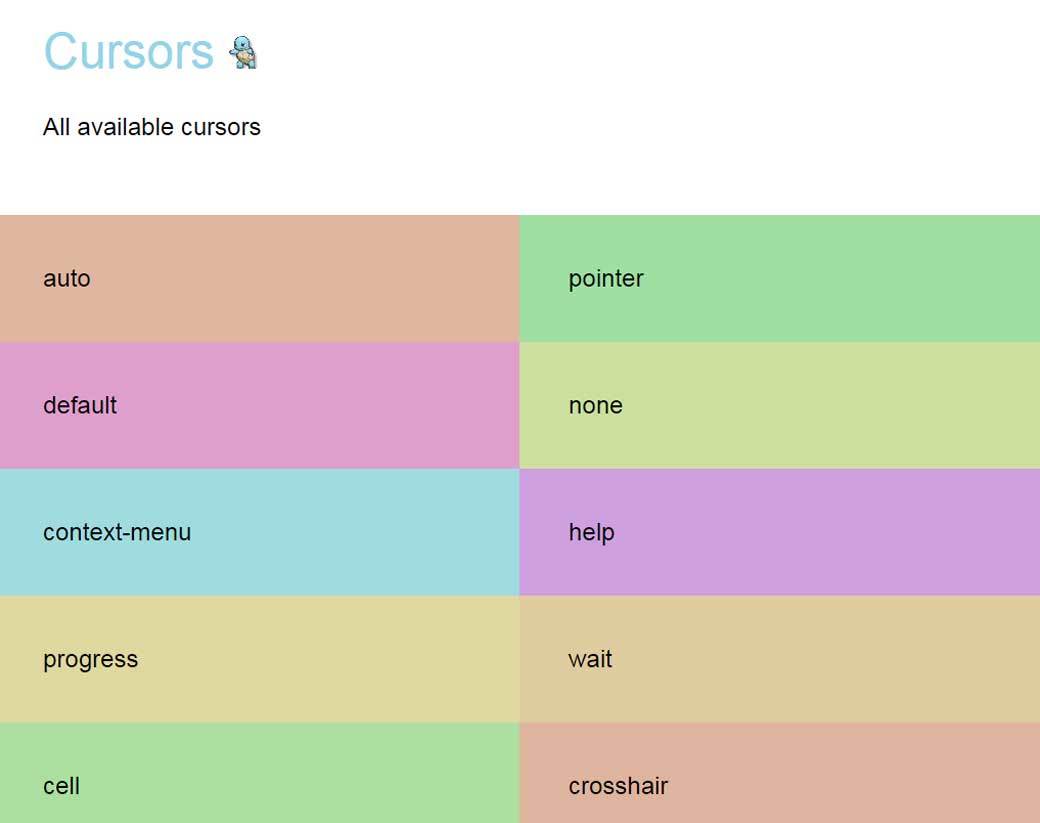Viewport: 1040px width, 823px height.
Task: Click the 'help' text label
Action: (591, 532)
